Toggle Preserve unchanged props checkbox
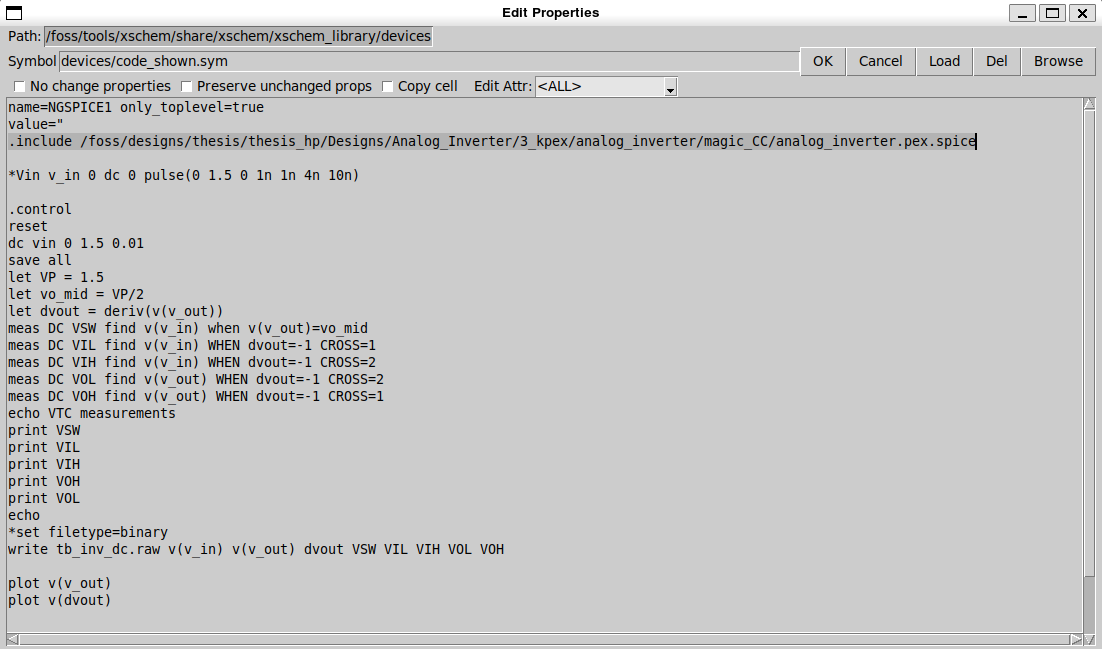The image size is (1102, 649). tap(187, 87)
